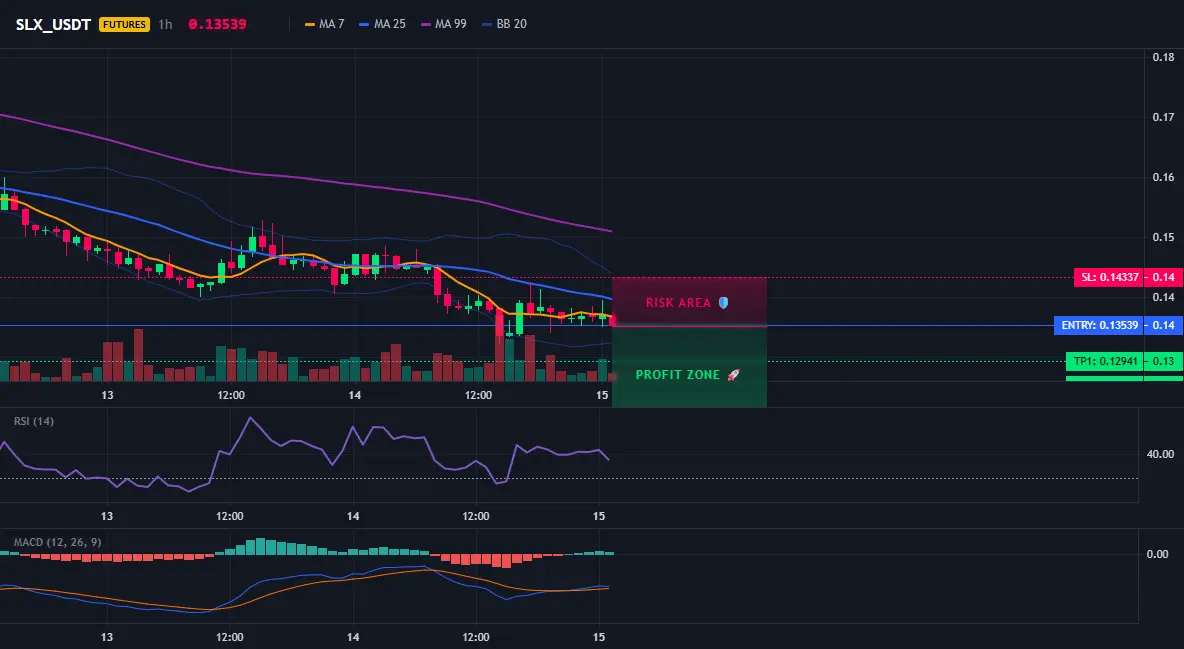
Task: Click the 14 date label under volume bars
Action: 355,395
